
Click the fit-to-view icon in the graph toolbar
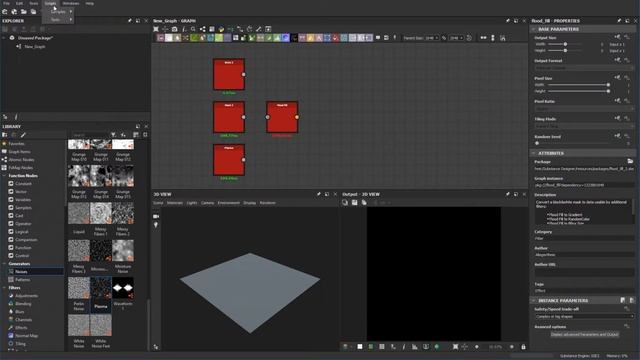156,29
